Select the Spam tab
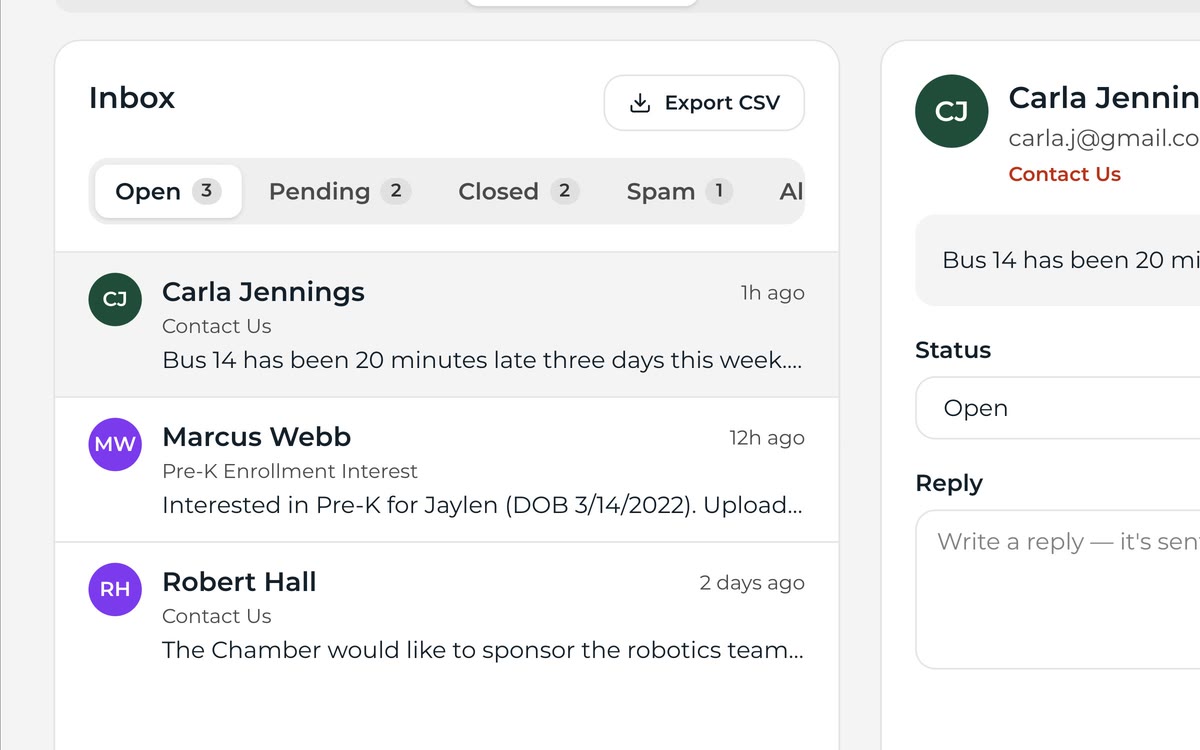This screenshot has height=750, width=1200. click(679, 191)
